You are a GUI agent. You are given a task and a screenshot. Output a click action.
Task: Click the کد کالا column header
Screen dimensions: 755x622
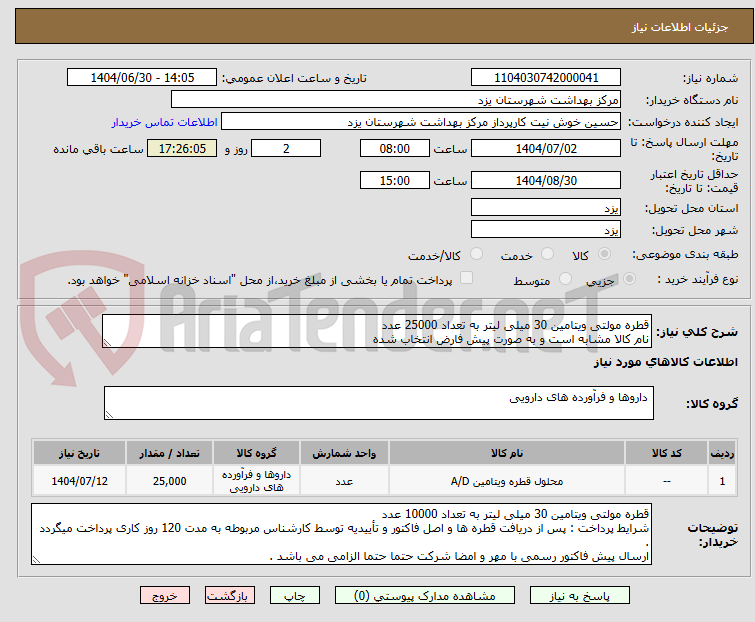tap(666, 453)
